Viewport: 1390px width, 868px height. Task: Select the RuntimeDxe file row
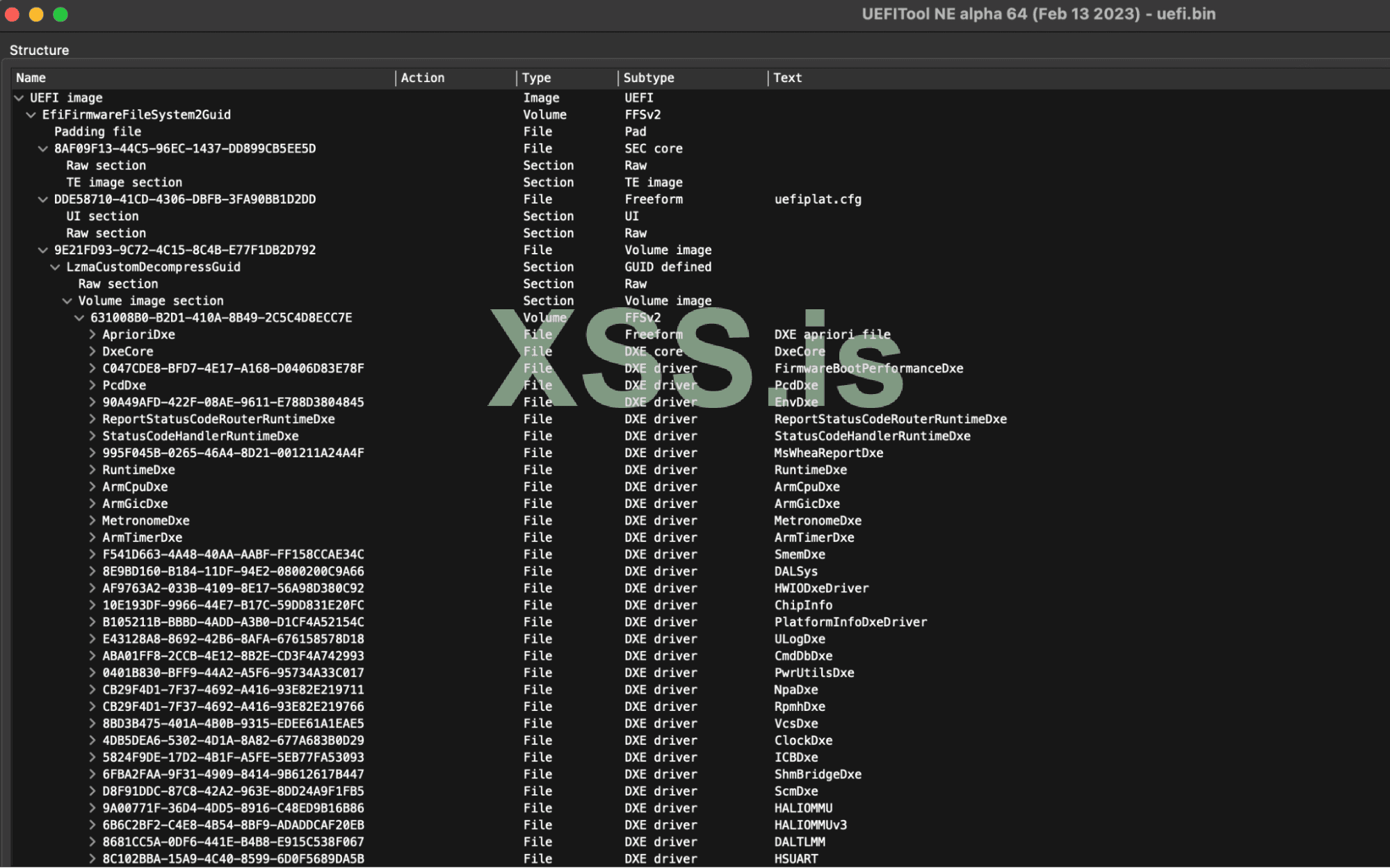(x=138, y=470)
